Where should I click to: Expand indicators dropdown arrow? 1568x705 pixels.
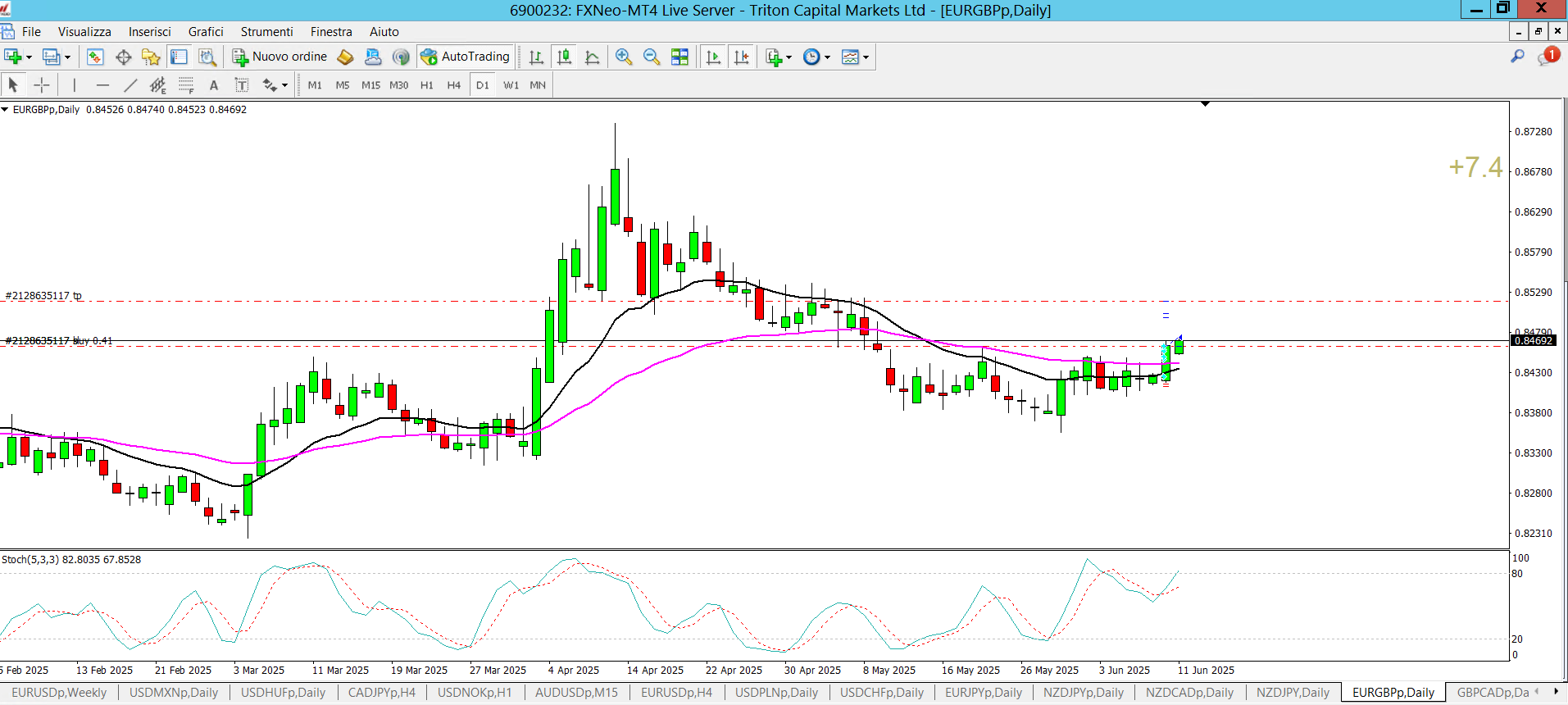[x=789, y=57]
